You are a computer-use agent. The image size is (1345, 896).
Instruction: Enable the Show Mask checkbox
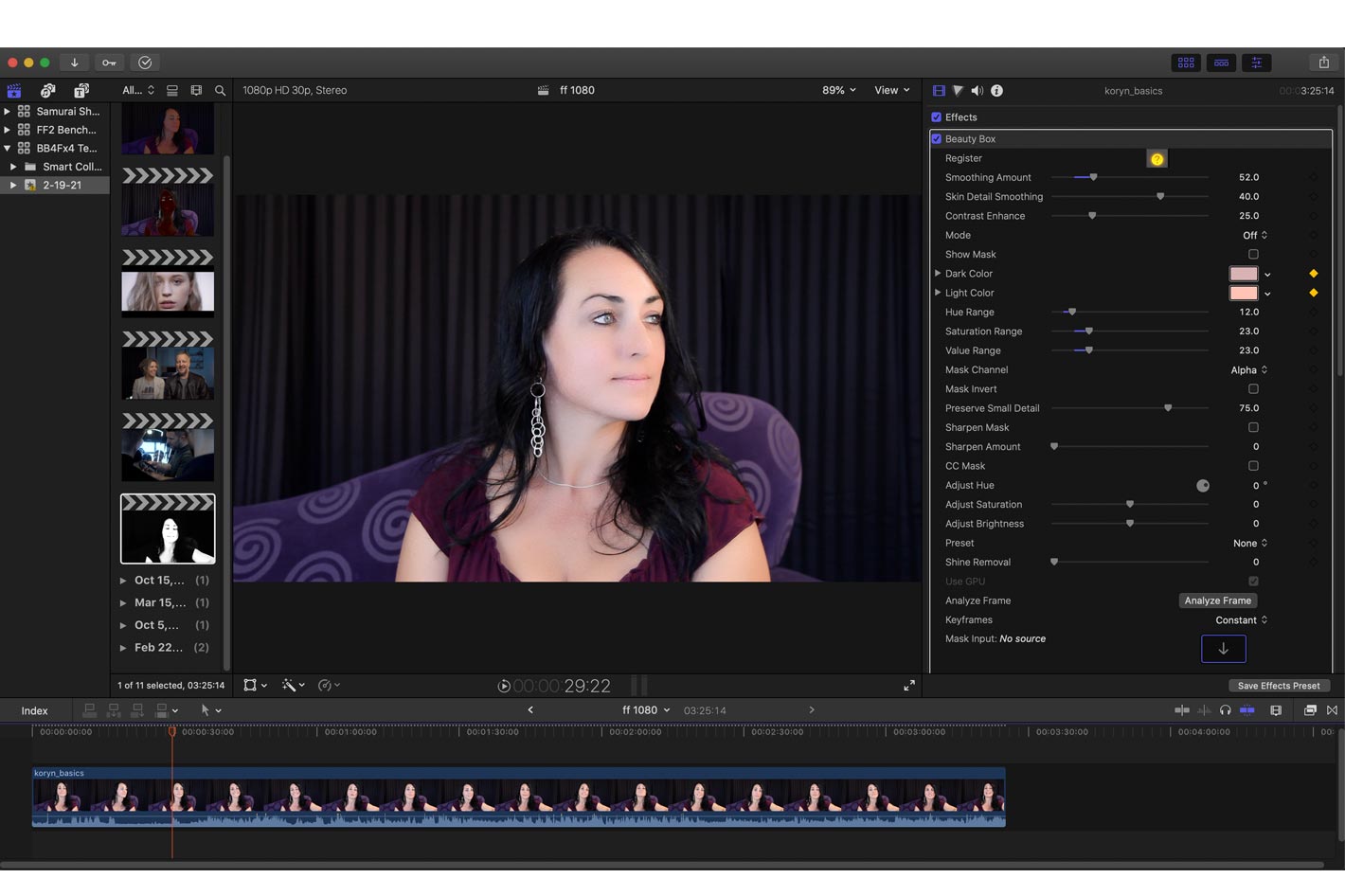coord(1253,254)
